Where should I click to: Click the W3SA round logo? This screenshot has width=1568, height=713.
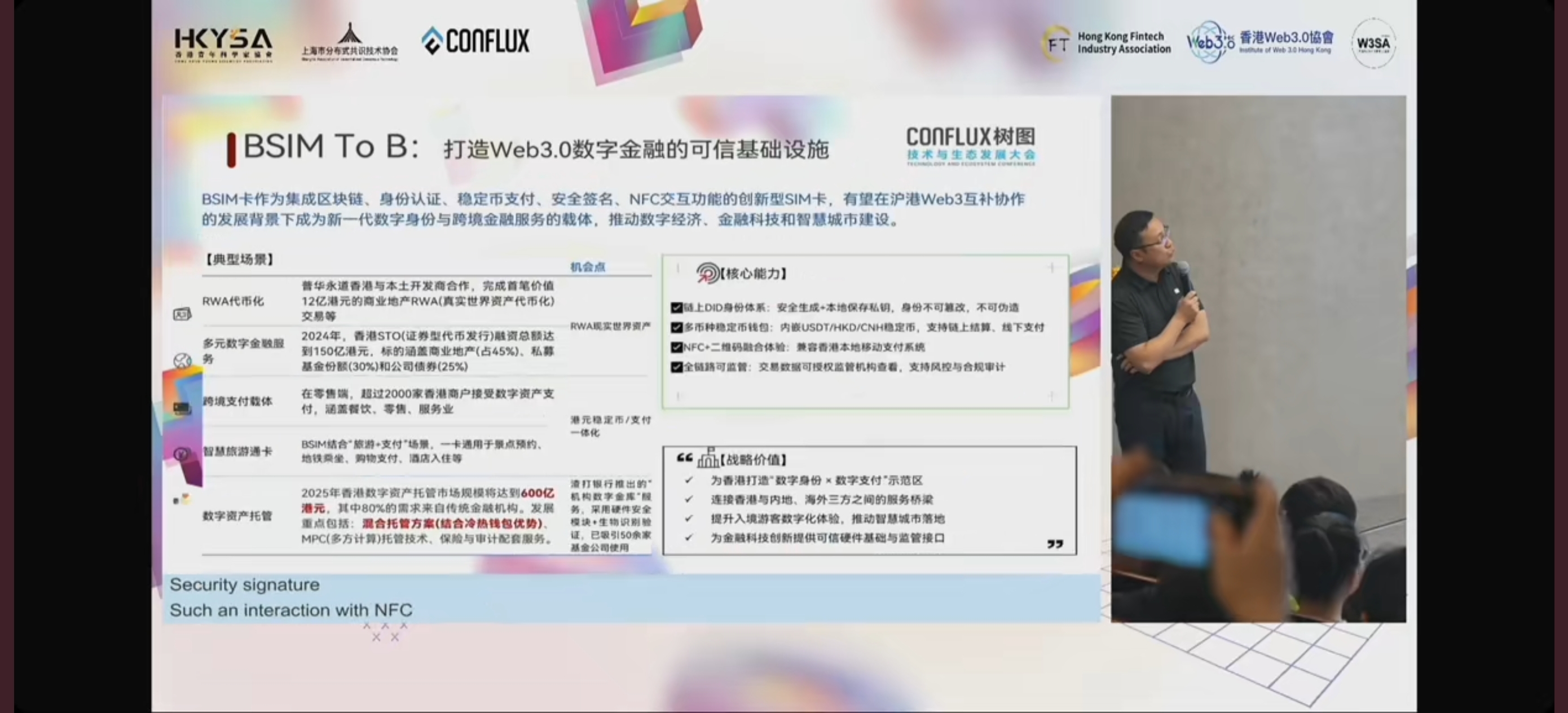[1373, 43]
